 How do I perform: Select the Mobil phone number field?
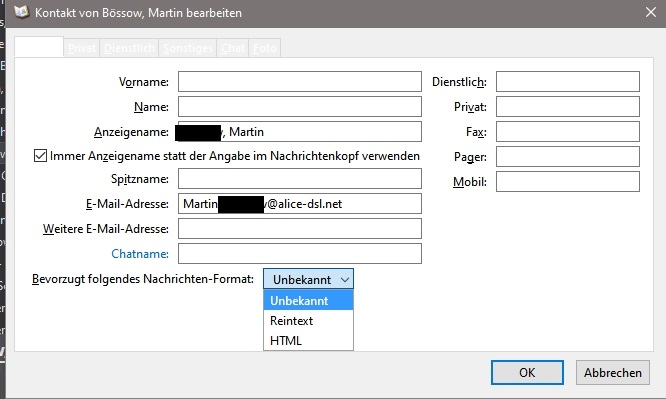(x=568, y=182)
